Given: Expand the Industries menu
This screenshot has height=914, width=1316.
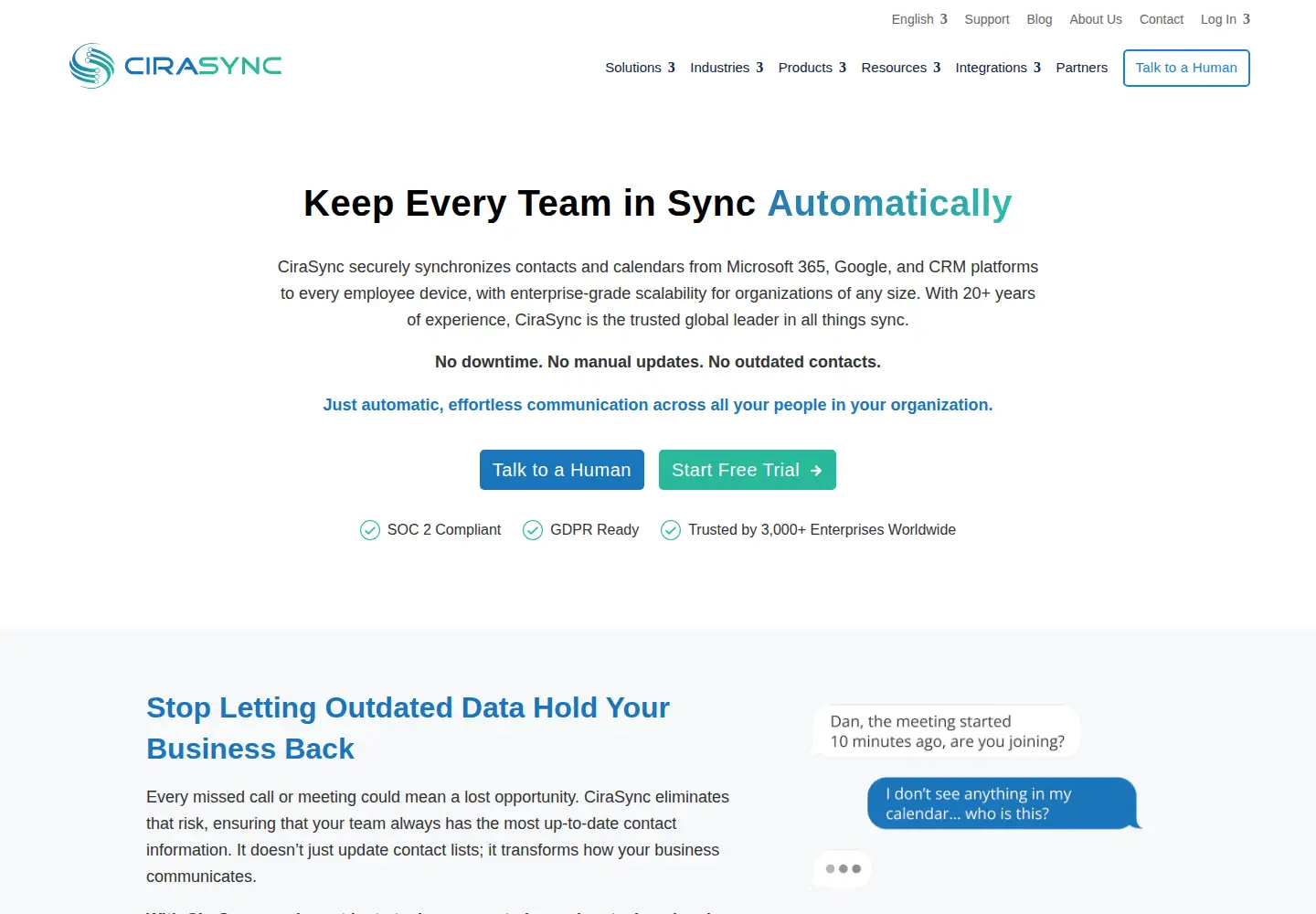Looking at the screenshot, I should (727, 68).
